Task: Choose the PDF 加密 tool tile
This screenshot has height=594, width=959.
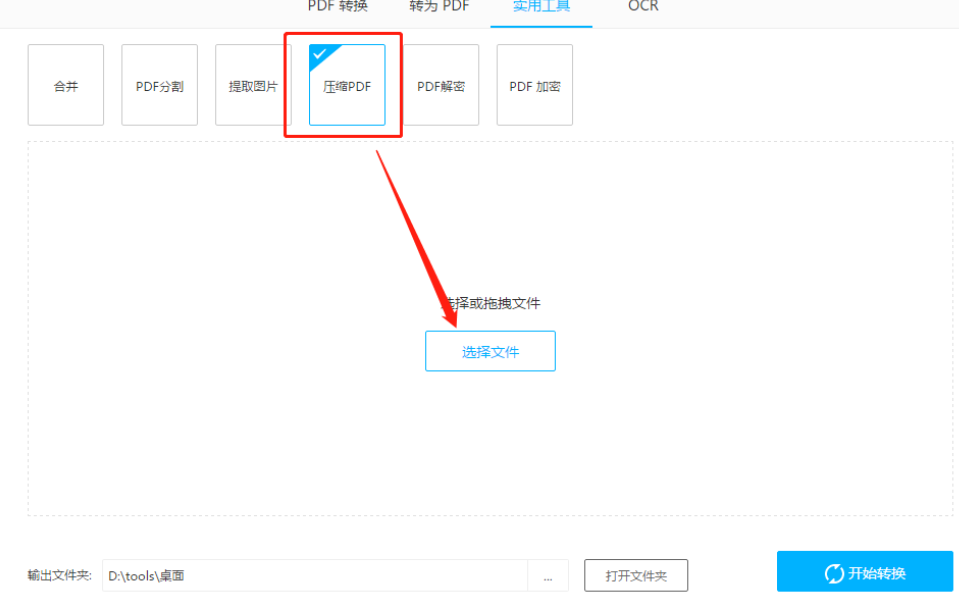Action: tap(535, 85)
